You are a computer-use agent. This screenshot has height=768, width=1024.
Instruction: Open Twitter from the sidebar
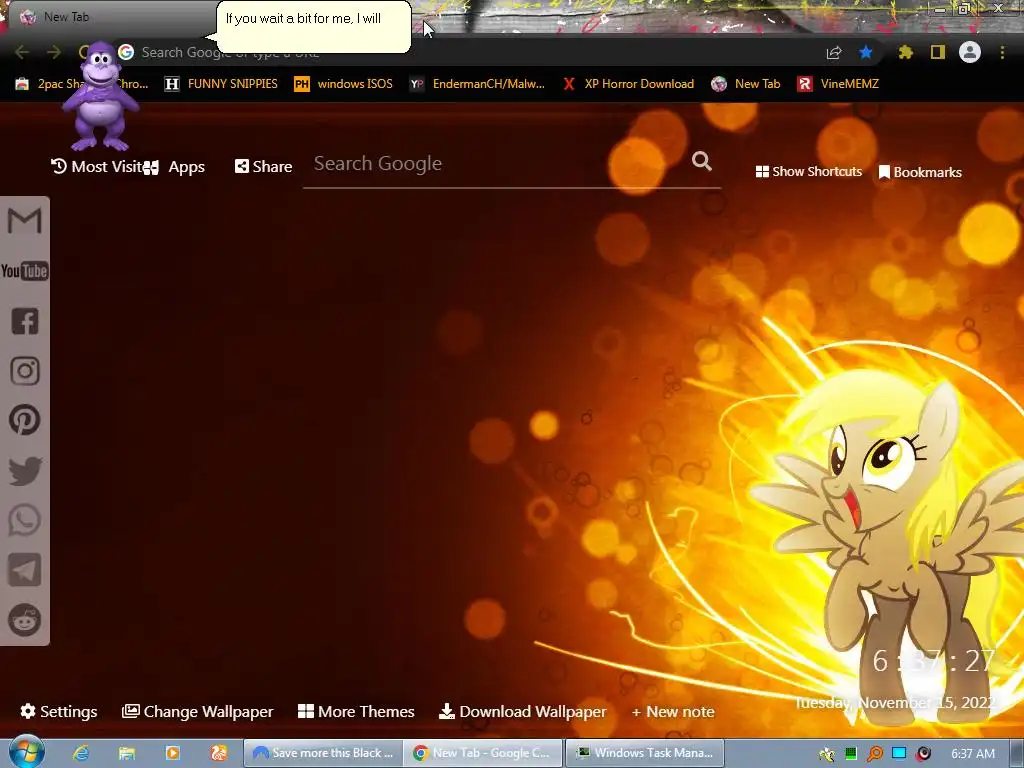click(x=25, y=471)
